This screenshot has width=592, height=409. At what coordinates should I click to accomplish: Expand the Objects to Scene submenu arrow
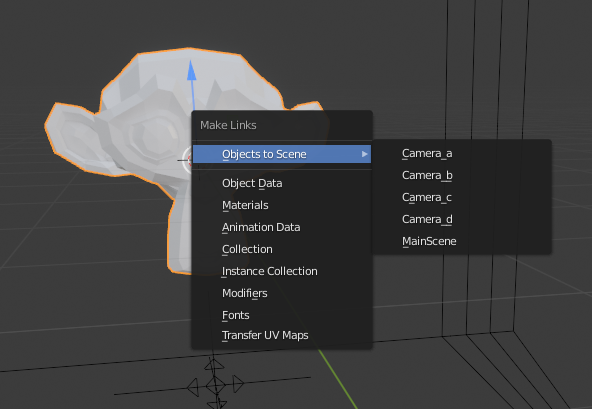click(x=364, y=154)
